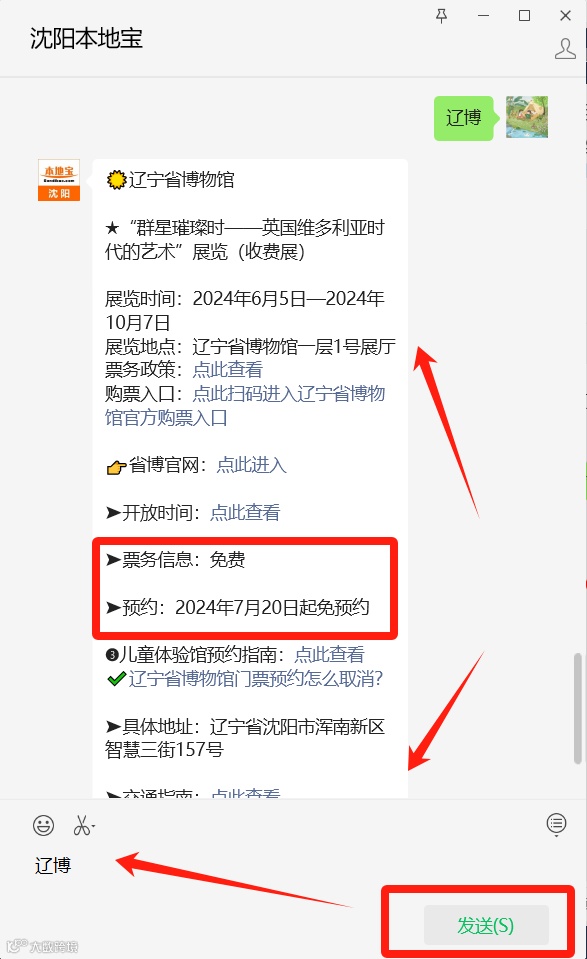The image size is (587, 959).
Task: View 开放时间 点此查看 link
Action: tap(245, 513)
